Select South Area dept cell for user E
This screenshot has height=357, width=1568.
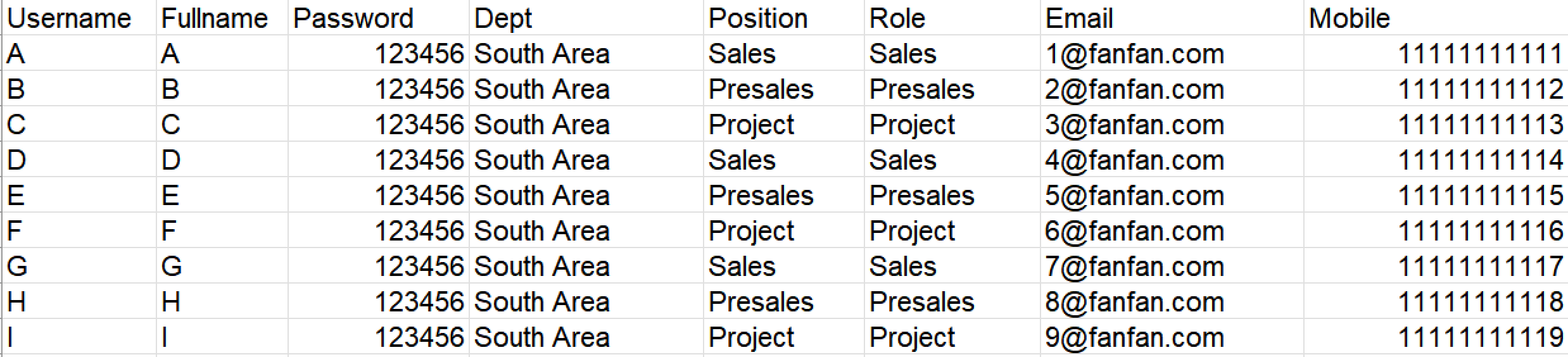pos(541,196)
